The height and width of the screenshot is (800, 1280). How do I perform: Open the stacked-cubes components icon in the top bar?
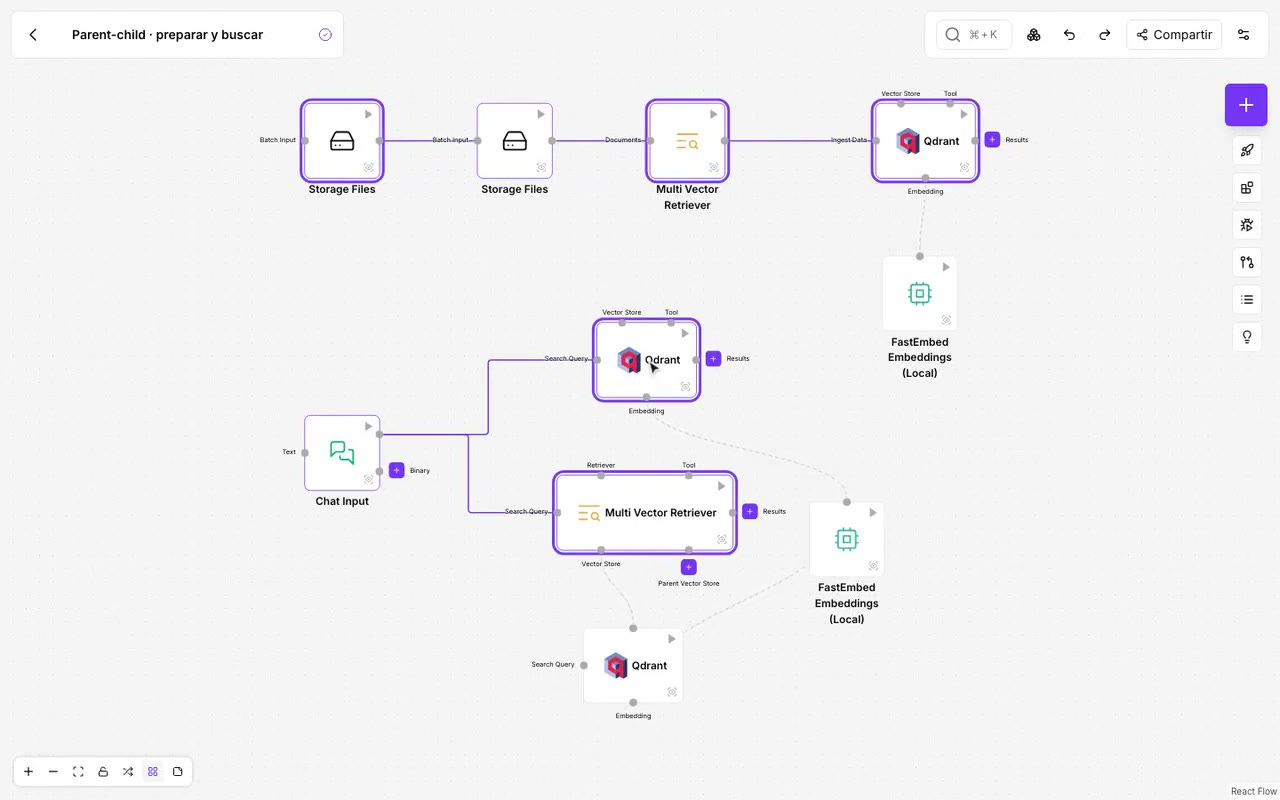(x=1034, y=35)
